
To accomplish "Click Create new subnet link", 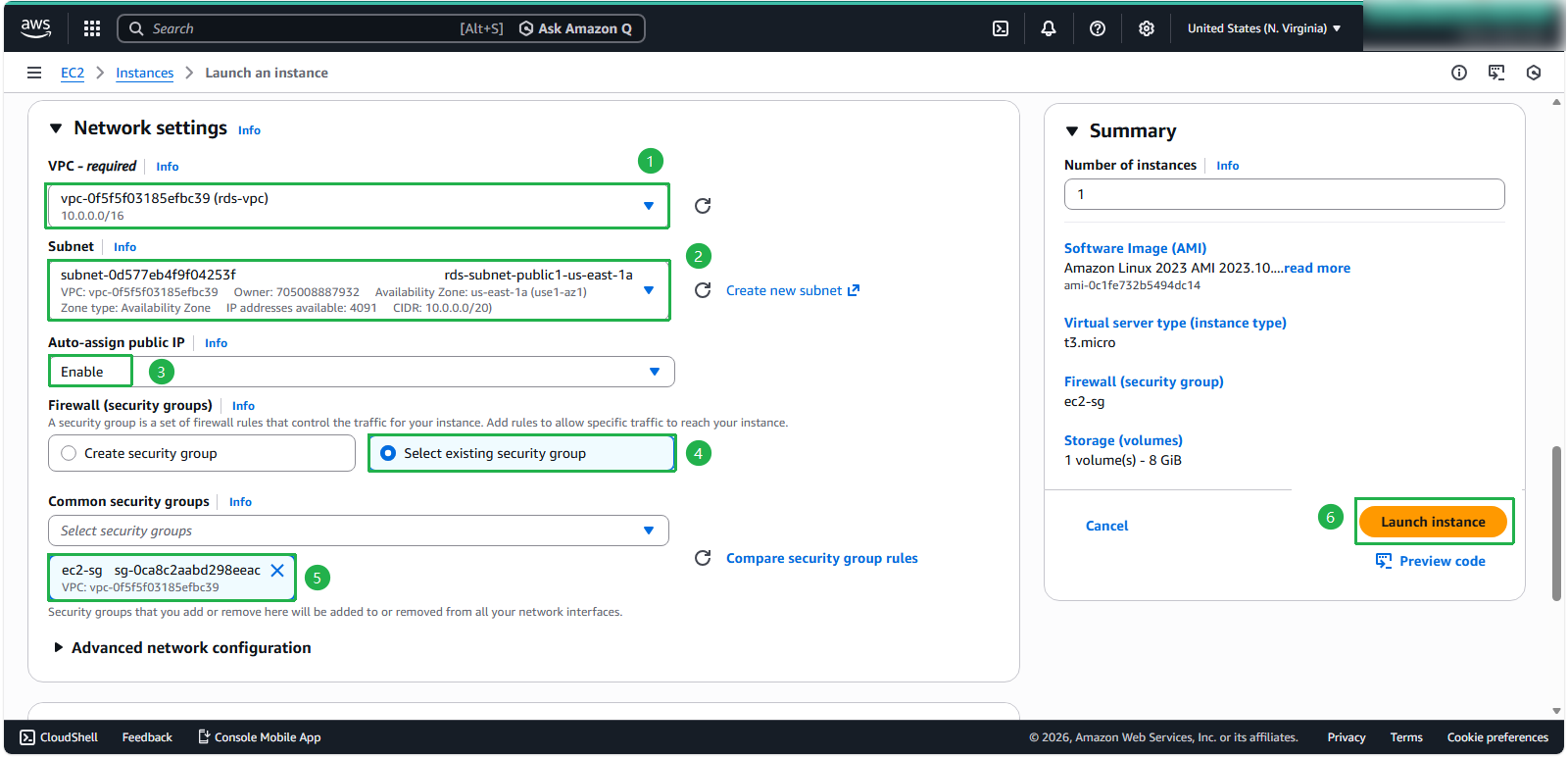I will click(793, 290).
